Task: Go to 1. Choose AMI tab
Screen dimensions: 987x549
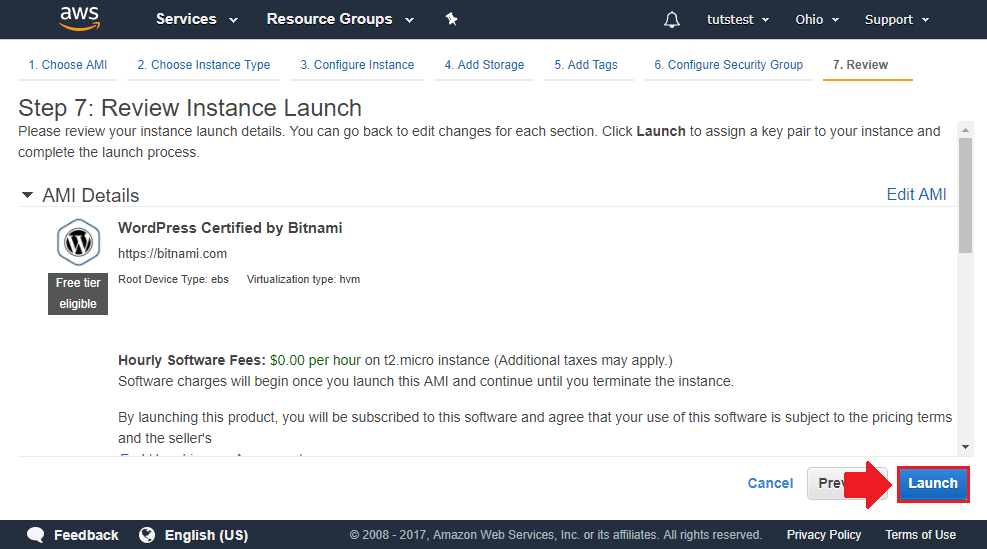Action: [67, 65]
